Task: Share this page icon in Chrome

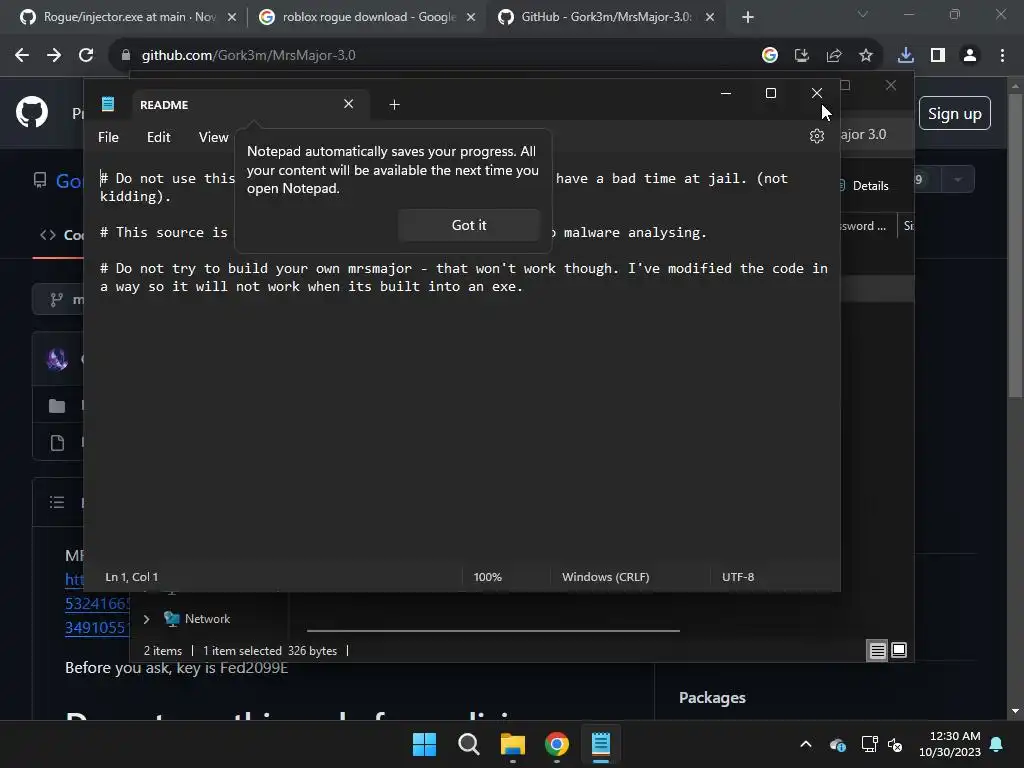Action: pyautogui.click(x=834, y=56)
